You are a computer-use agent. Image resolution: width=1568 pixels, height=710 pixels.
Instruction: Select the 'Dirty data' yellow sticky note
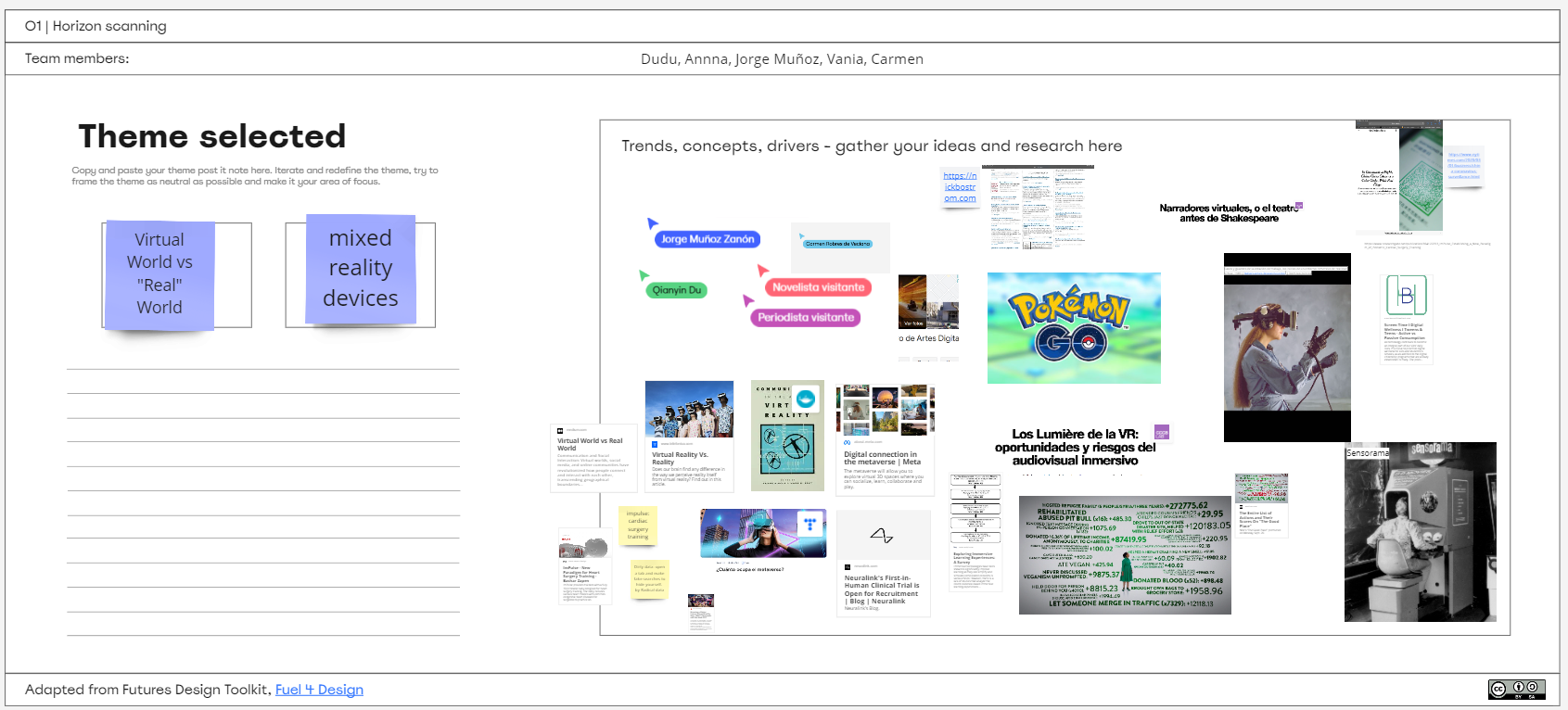(649, 579)
